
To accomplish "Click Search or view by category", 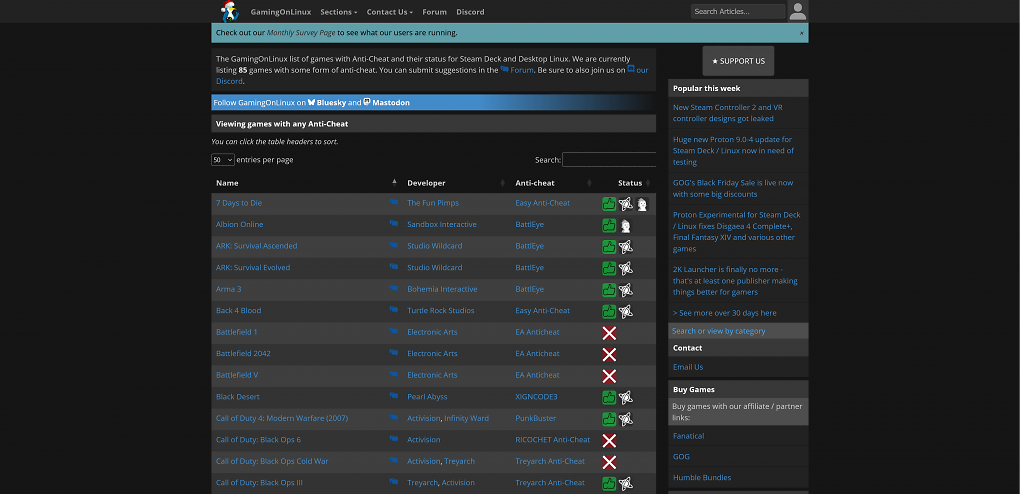I will (718, 331).
